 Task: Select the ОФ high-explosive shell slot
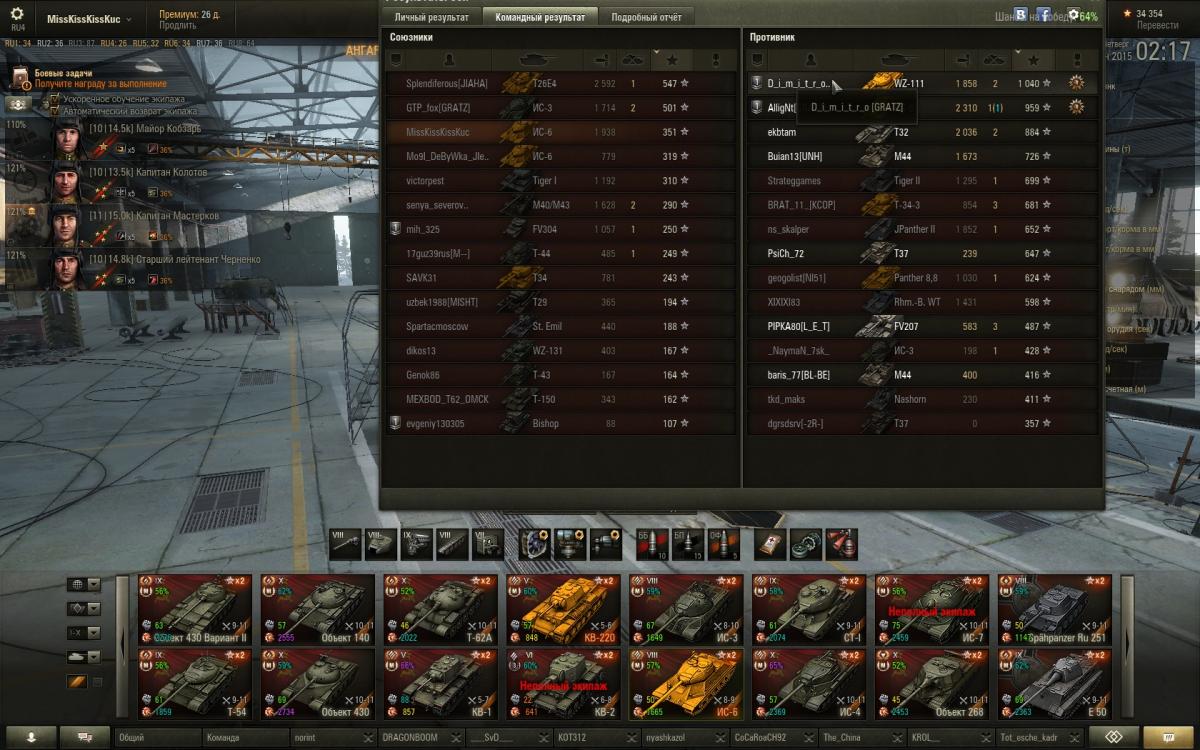coord(724,543)
